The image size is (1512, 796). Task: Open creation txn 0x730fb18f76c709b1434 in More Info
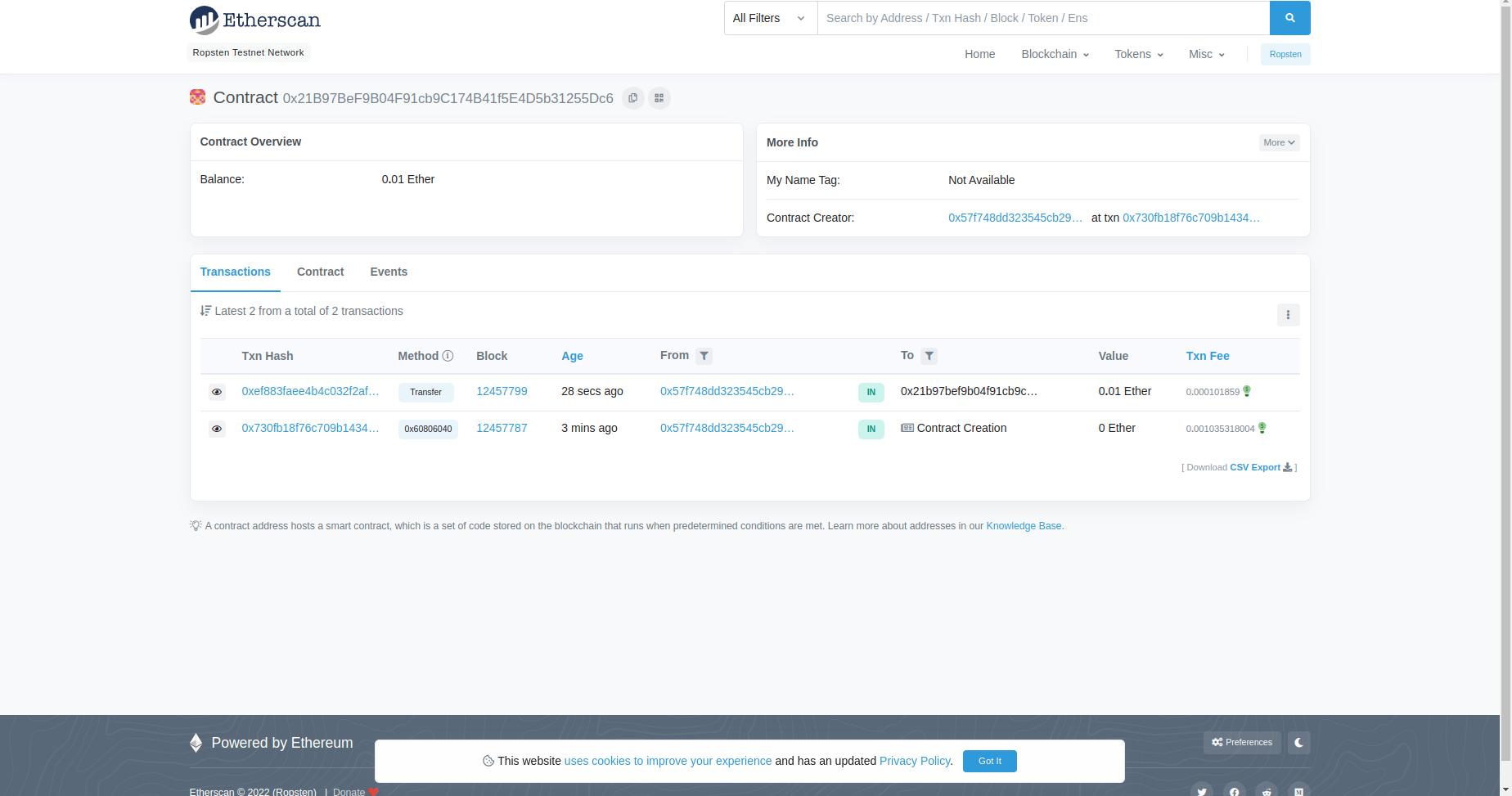coord(1191,218)
